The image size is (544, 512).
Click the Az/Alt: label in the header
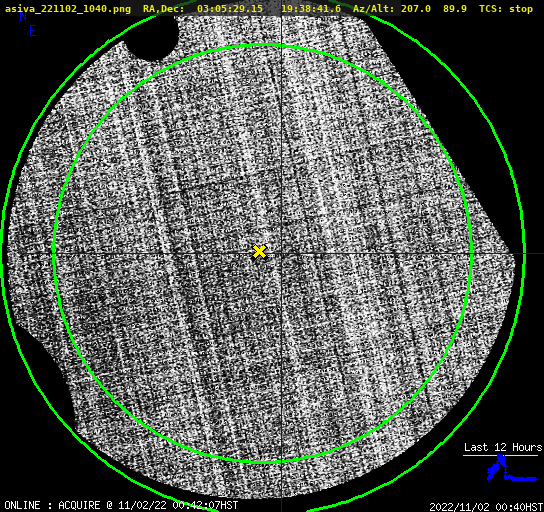pyautogui.click(x=374, y=9)
